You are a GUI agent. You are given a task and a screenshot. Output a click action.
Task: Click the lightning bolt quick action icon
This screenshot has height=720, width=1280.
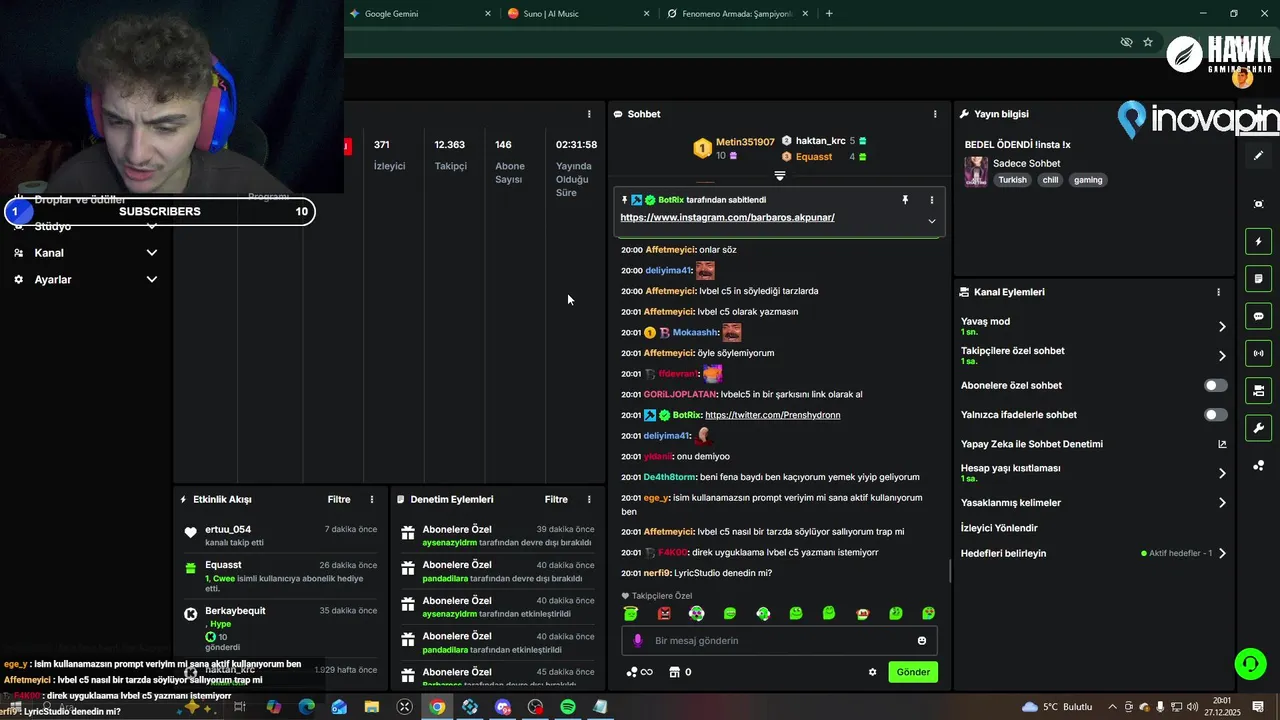1258,241
